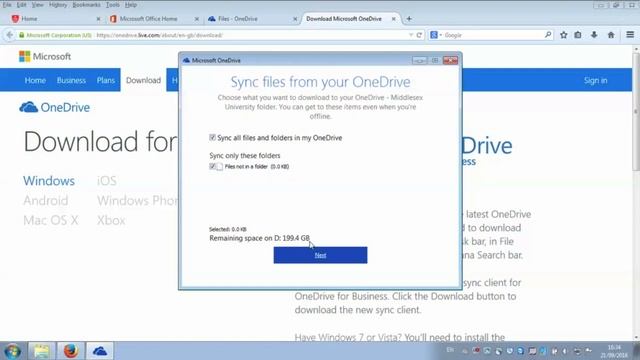The height and width of the screenshot is (360, 640).
Task: Close the Microsoft Office Home tab
Action: coord(197,19)
